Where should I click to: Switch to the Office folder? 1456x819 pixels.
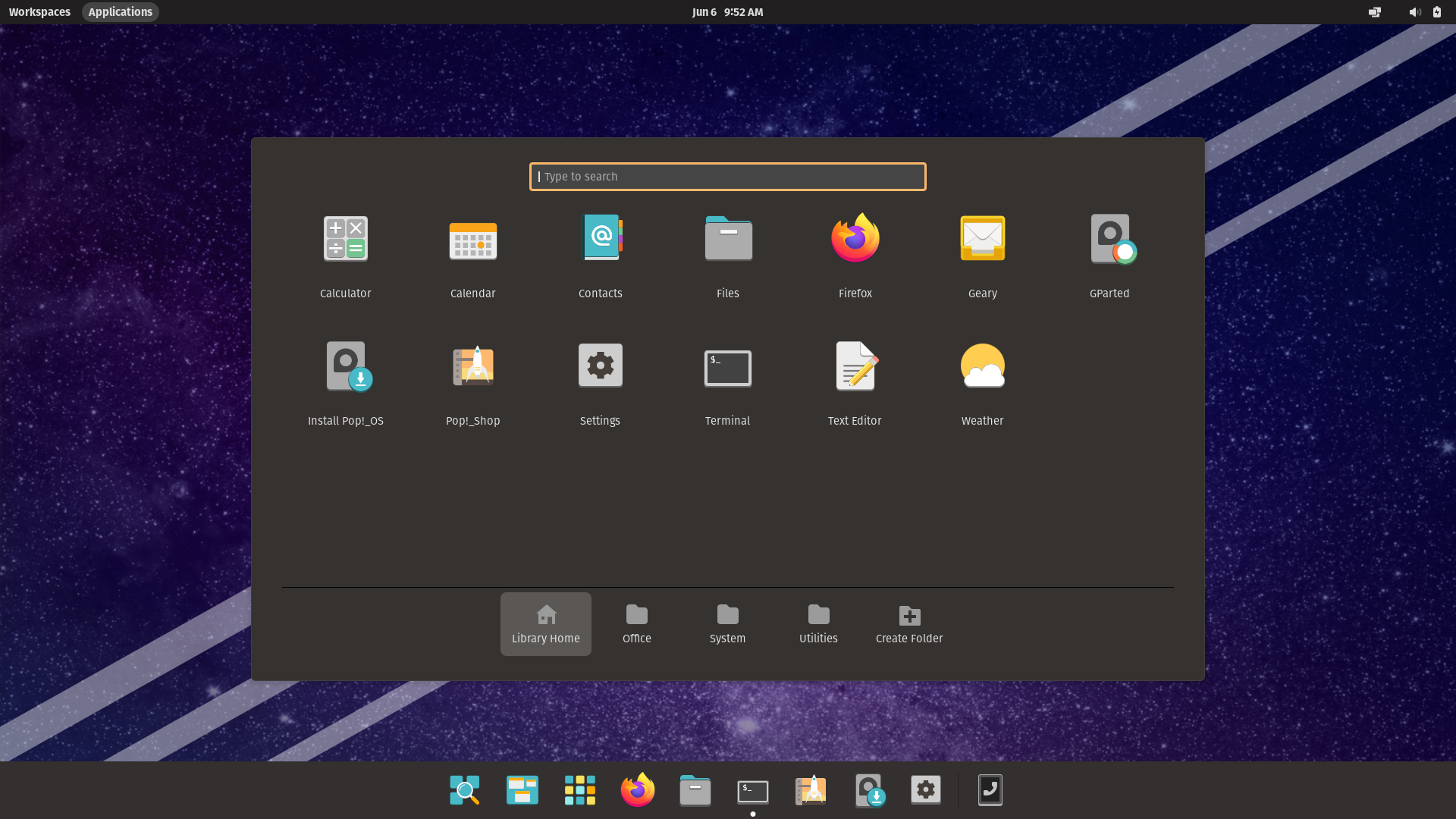[x=637, y=624]
